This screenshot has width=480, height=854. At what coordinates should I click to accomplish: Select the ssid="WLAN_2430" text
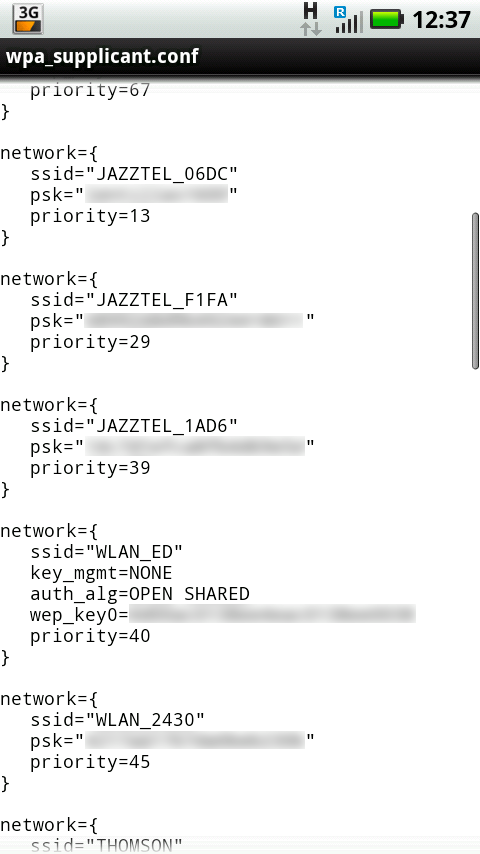point(117,719)
